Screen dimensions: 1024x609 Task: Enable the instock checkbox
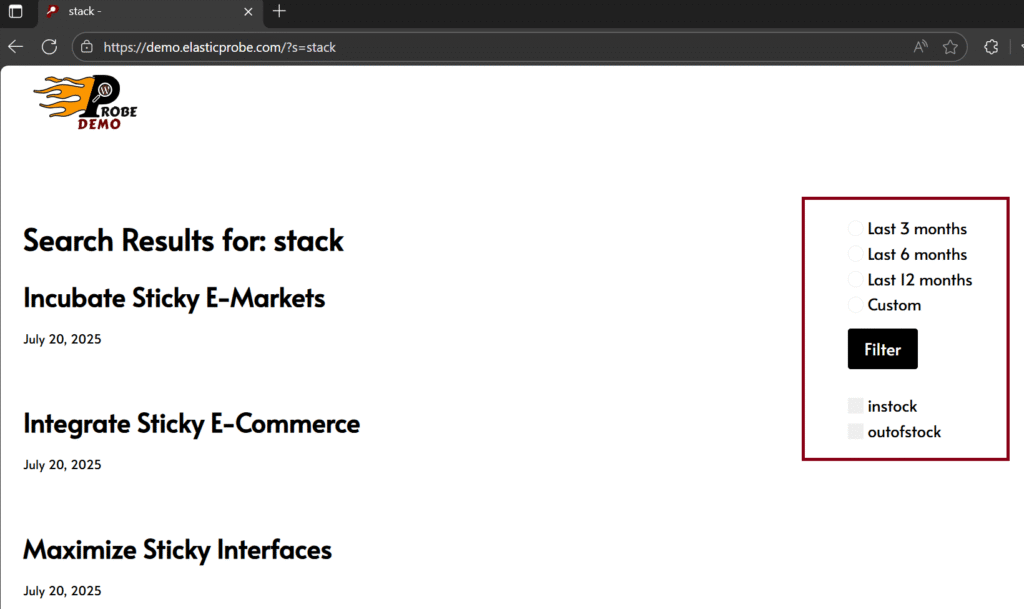click(856, 406)
